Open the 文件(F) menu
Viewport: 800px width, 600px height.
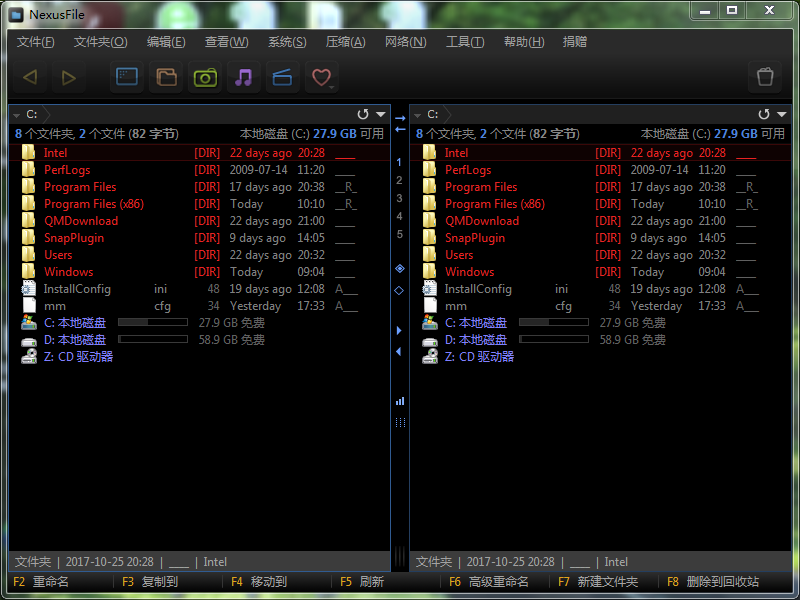click(35, 42)
